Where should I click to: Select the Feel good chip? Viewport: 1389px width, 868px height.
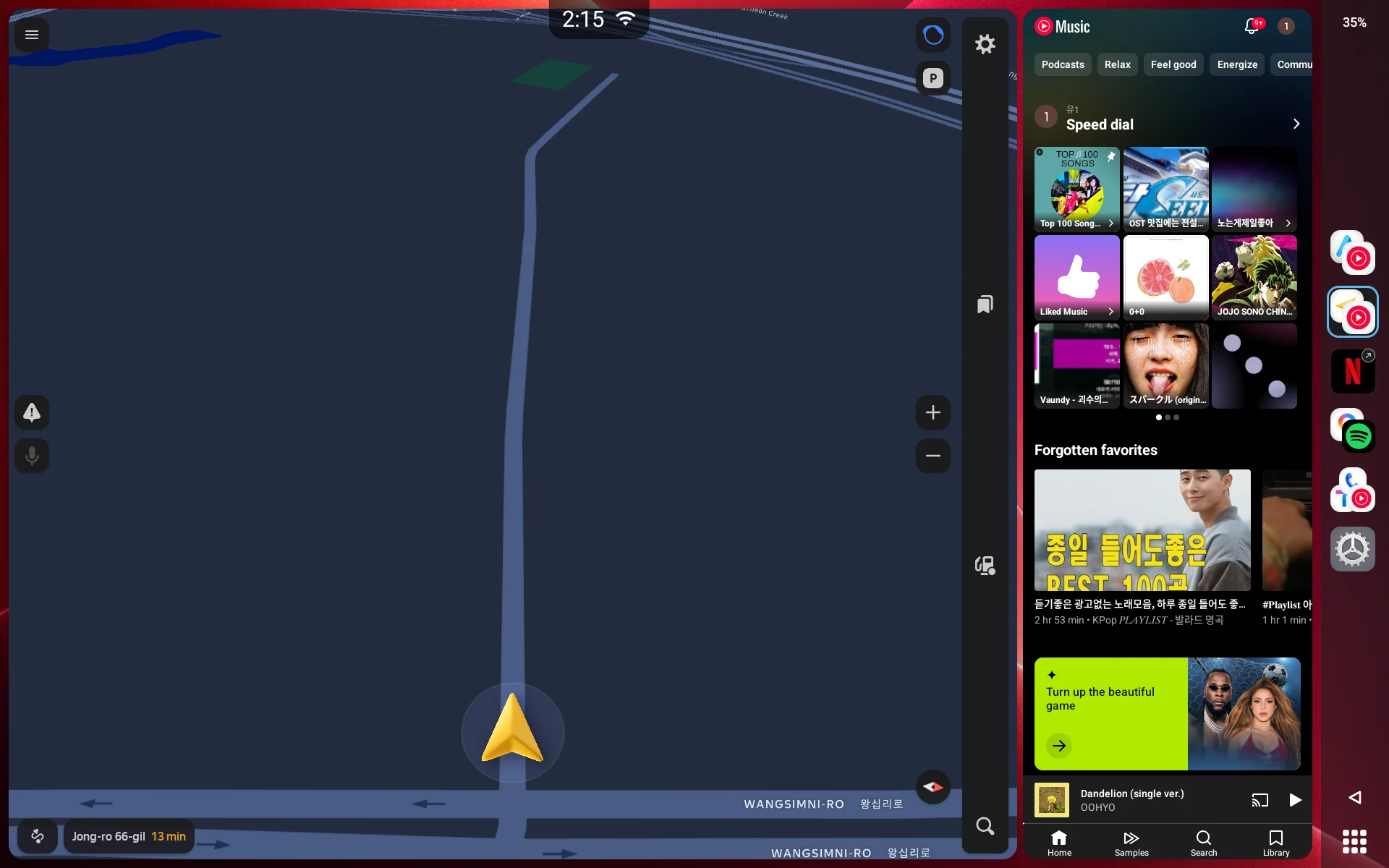(1173, 64)
